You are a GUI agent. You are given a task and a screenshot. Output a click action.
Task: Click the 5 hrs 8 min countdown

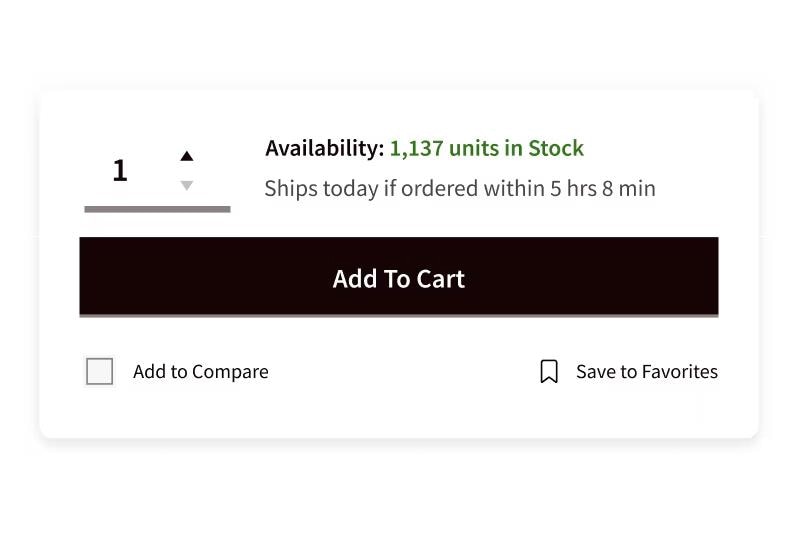coord(603,188)
